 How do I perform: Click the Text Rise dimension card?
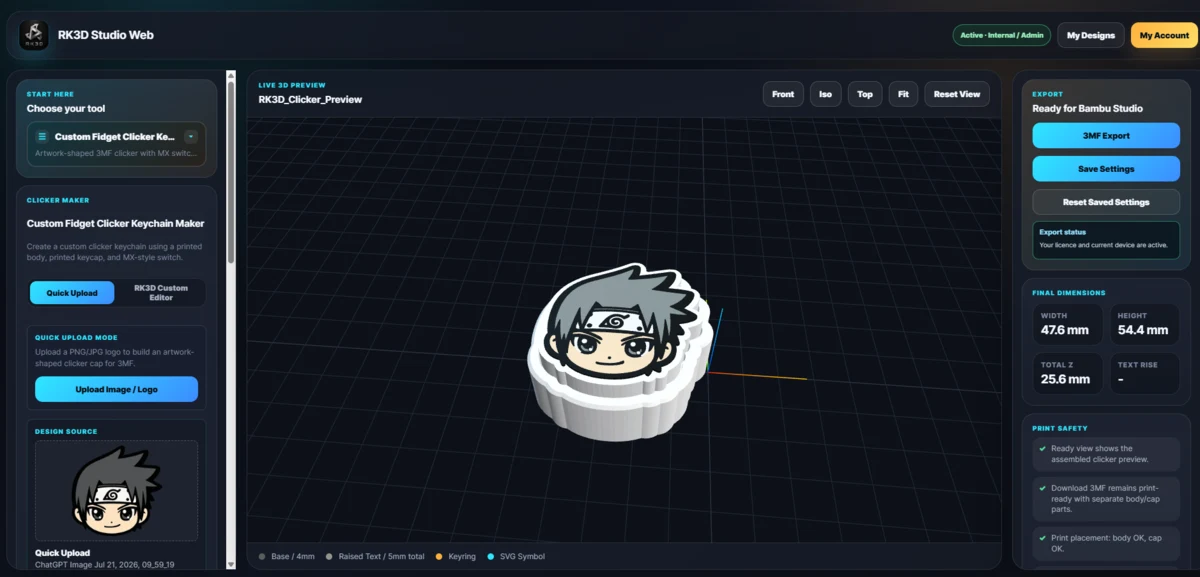tap(1144, 372)
